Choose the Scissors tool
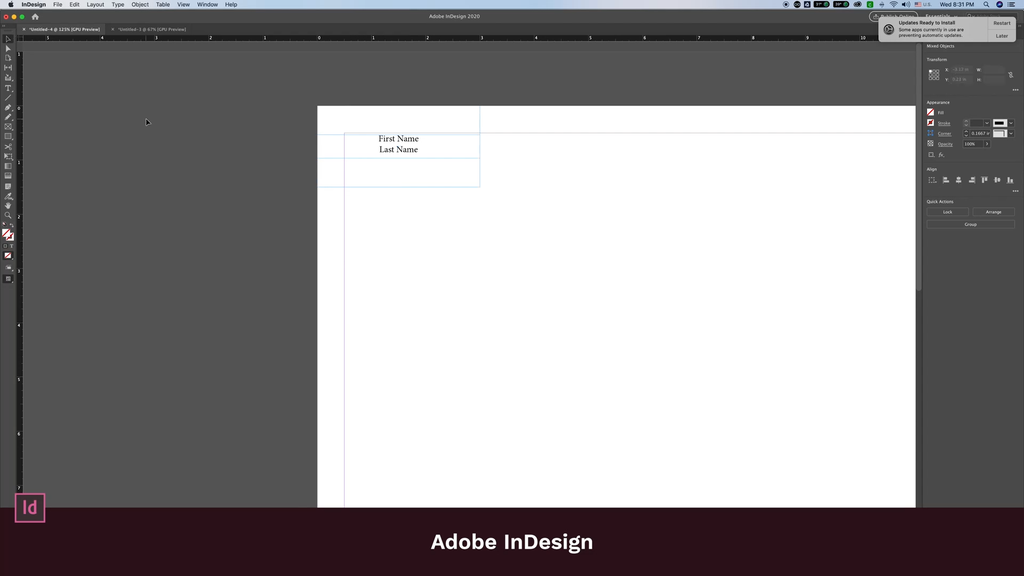 (8, 147)
